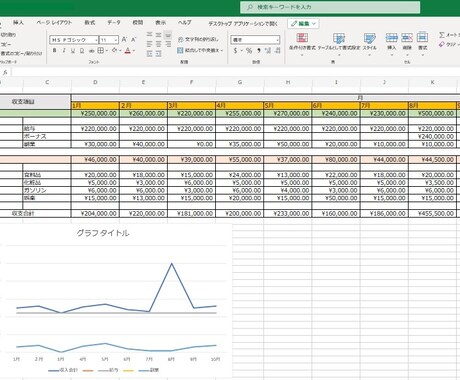Open the 編集 mode dropdown
Screen dimensions: 460x380
pyautogui.click(x=303, y=24)
